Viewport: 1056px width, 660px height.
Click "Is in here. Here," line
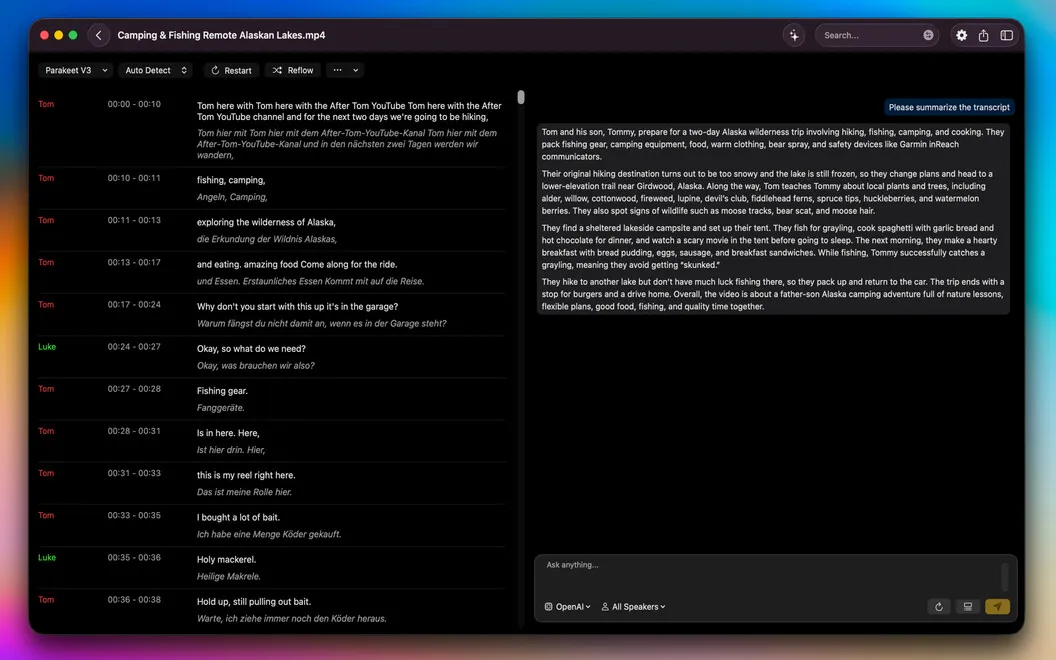click(x=228, y=433)
